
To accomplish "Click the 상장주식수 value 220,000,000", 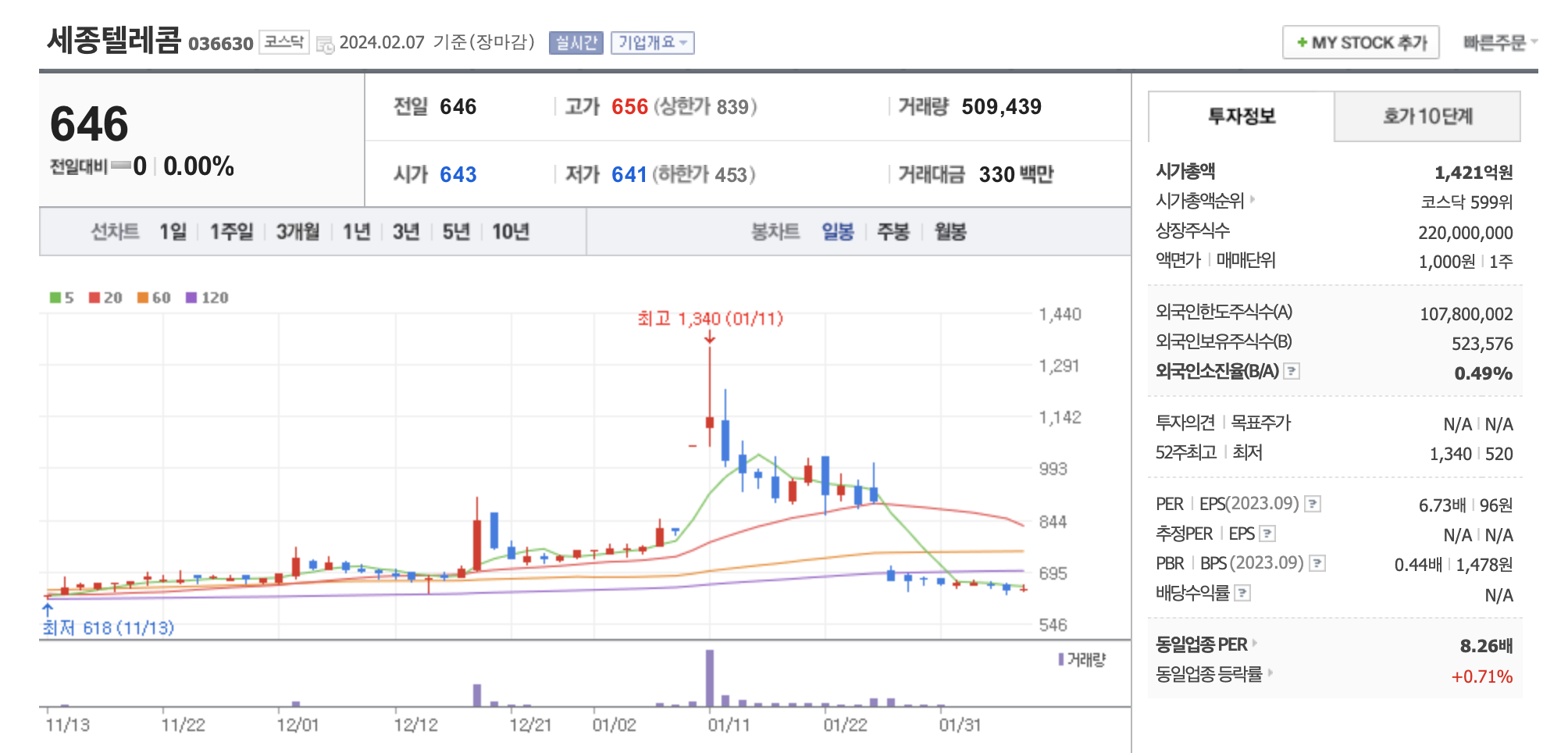I will pyautogui.click(x=1466, y=233).
